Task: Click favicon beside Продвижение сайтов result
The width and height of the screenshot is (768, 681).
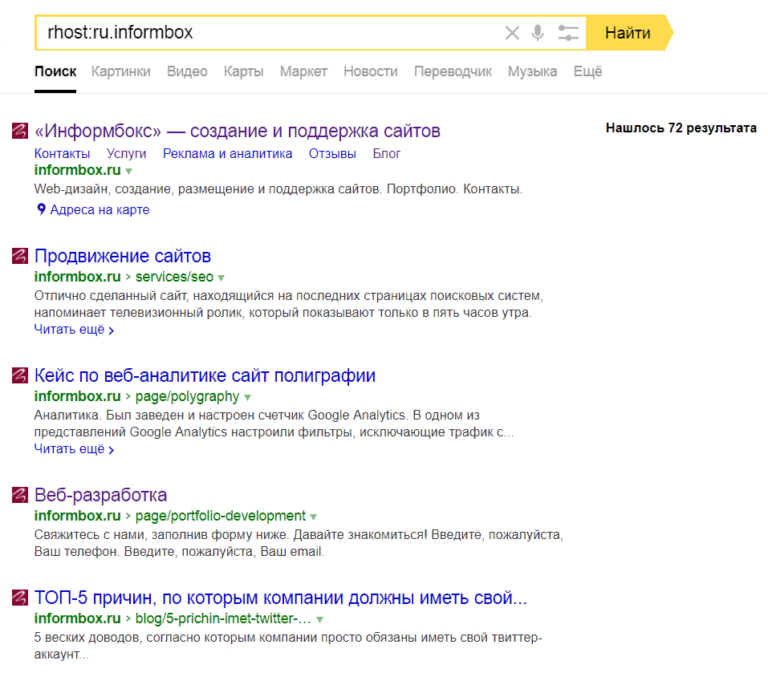Action: point(19,256)
